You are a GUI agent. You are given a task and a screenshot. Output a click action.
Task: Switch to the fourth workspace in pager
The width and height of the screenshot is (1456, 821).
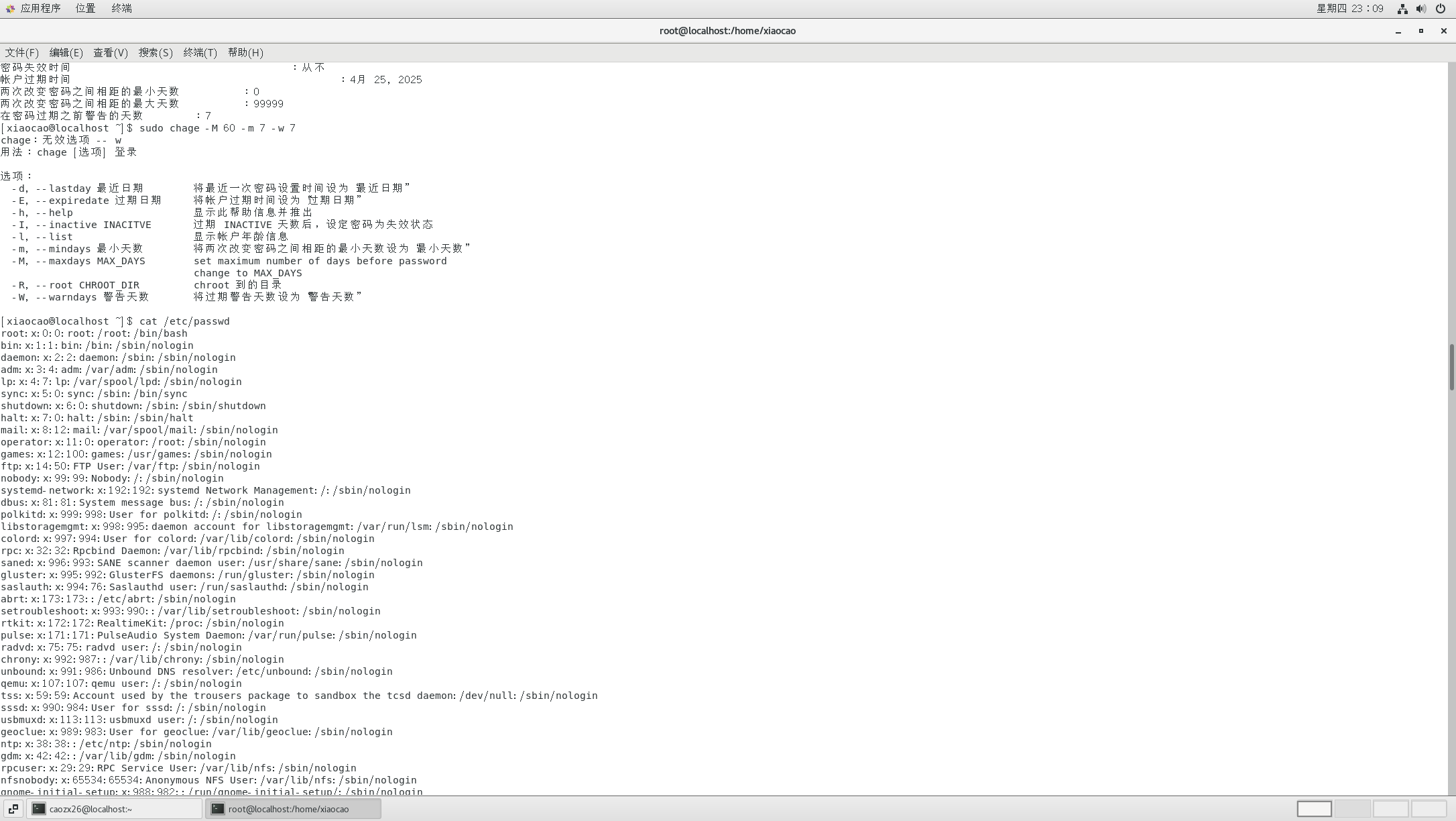tap(1429, 809)
